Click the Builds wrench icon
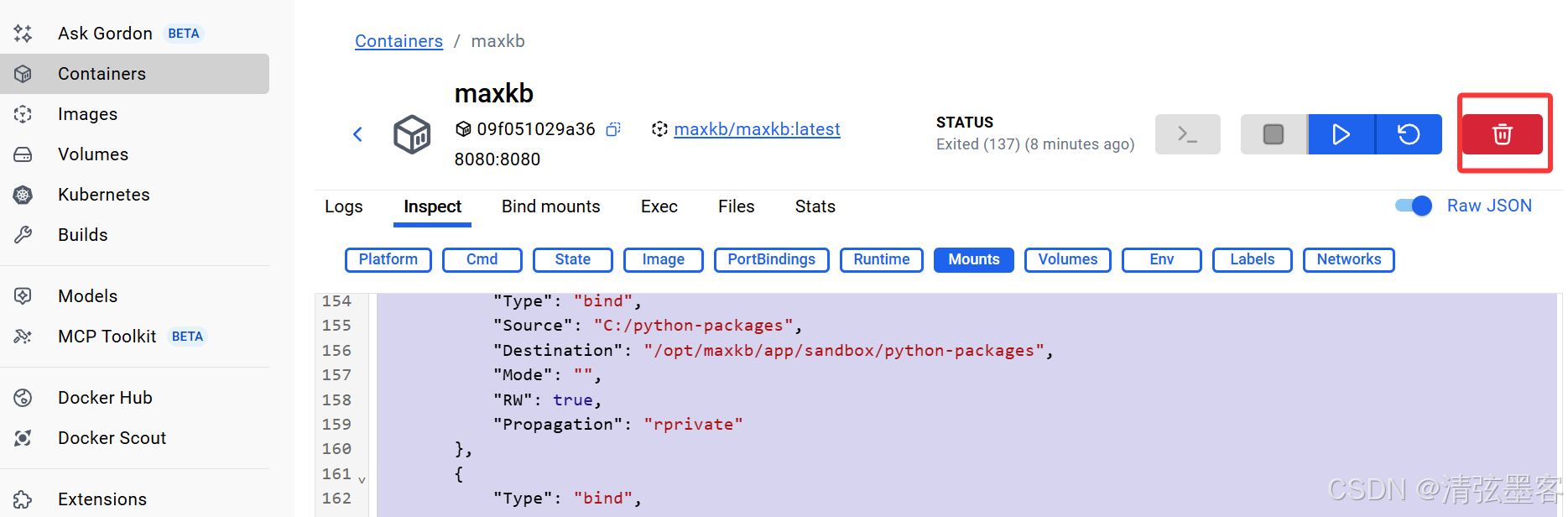 coord(23,235)
